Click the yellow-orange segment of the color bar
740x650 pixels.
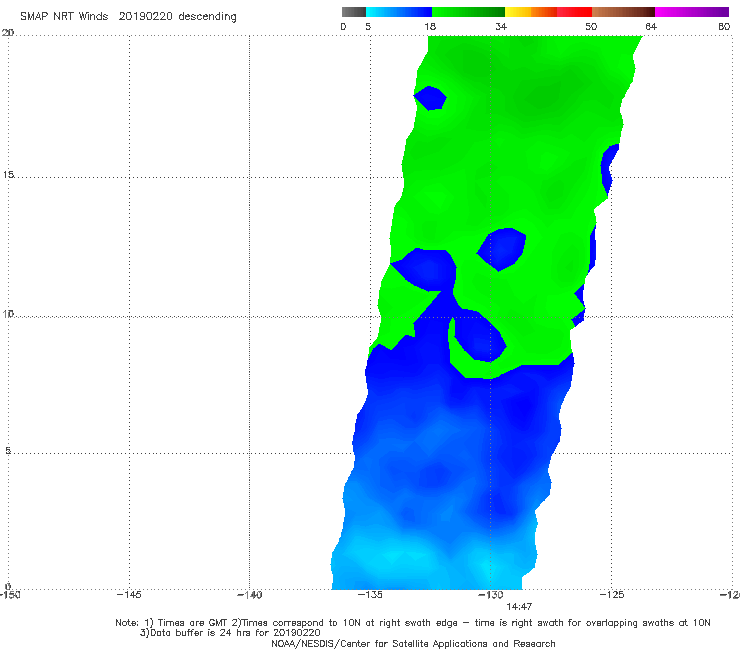point(530,12)
